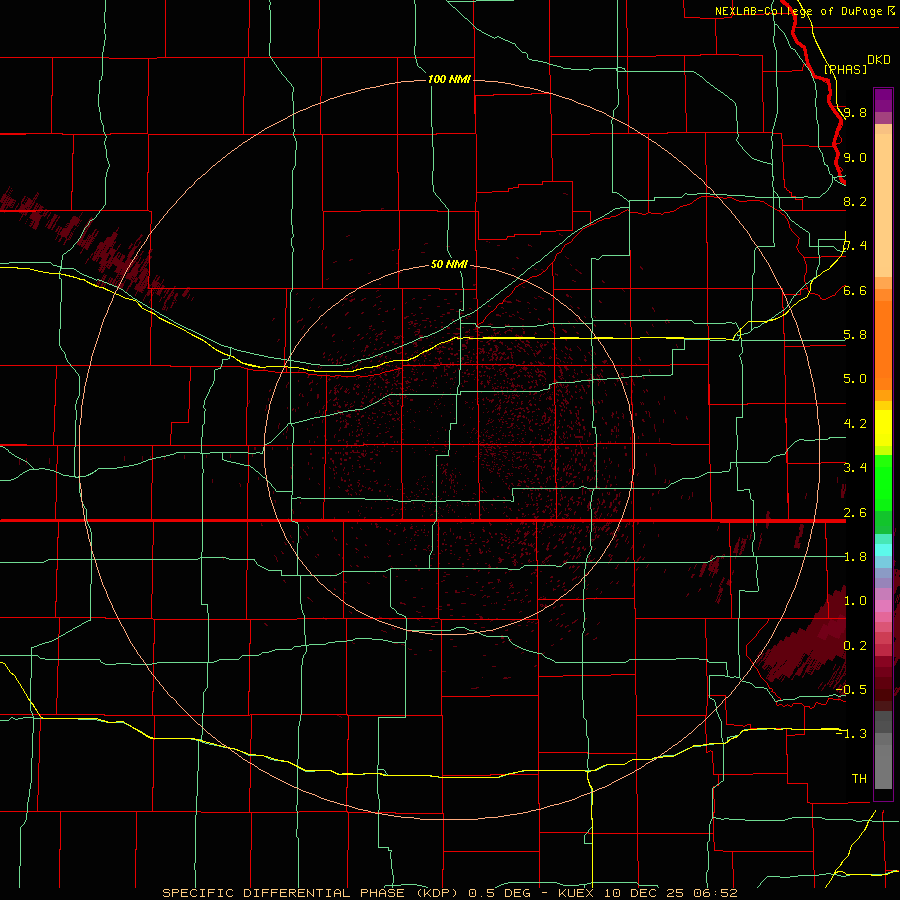Click the 50 NMI range ring label

coord(449,264)
